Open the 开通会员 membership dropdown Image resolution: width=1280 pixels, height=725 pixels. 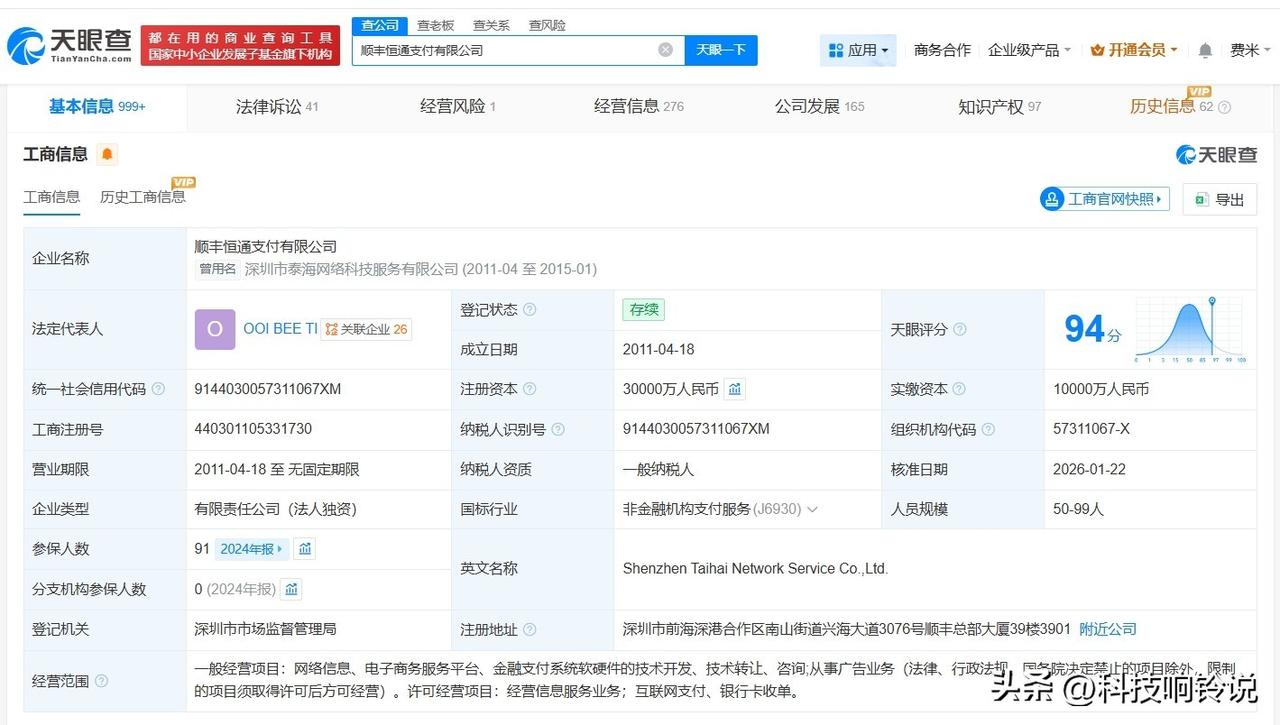point(1134,50)
